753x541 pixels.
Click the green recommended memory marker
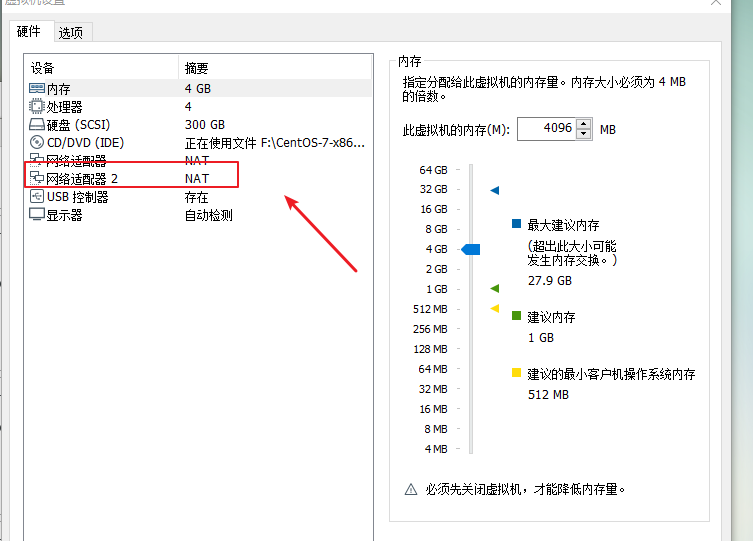pos(495,289)
